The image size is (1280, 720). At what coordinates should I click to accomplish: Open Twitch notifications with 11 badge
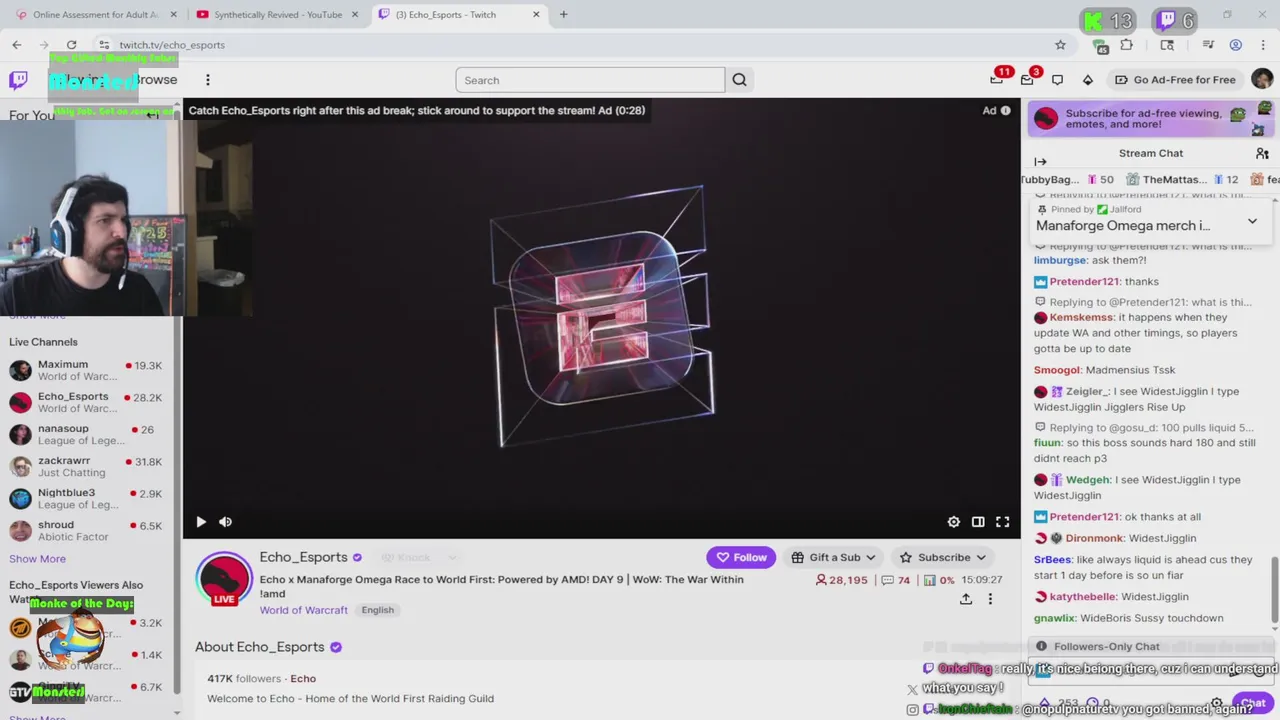[x=997, y=80]
